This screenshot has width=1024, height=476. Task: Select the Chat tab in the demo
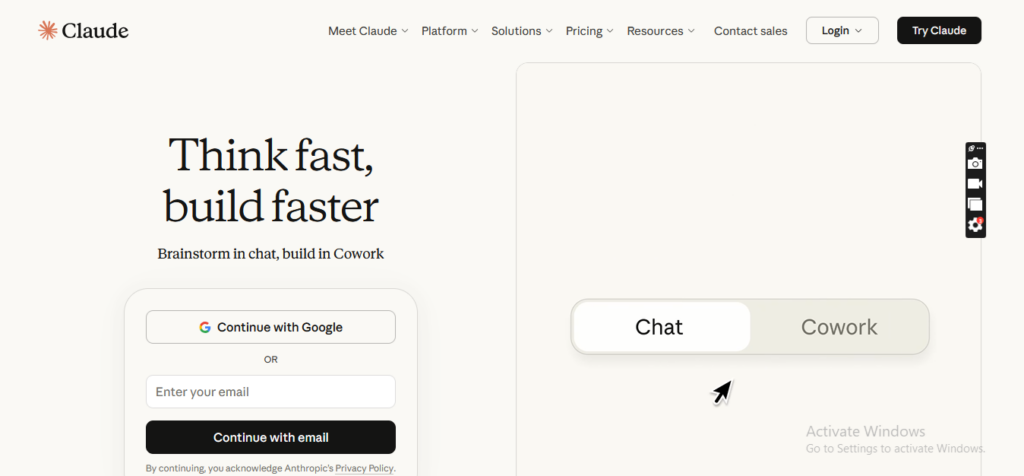coord(660,326)
